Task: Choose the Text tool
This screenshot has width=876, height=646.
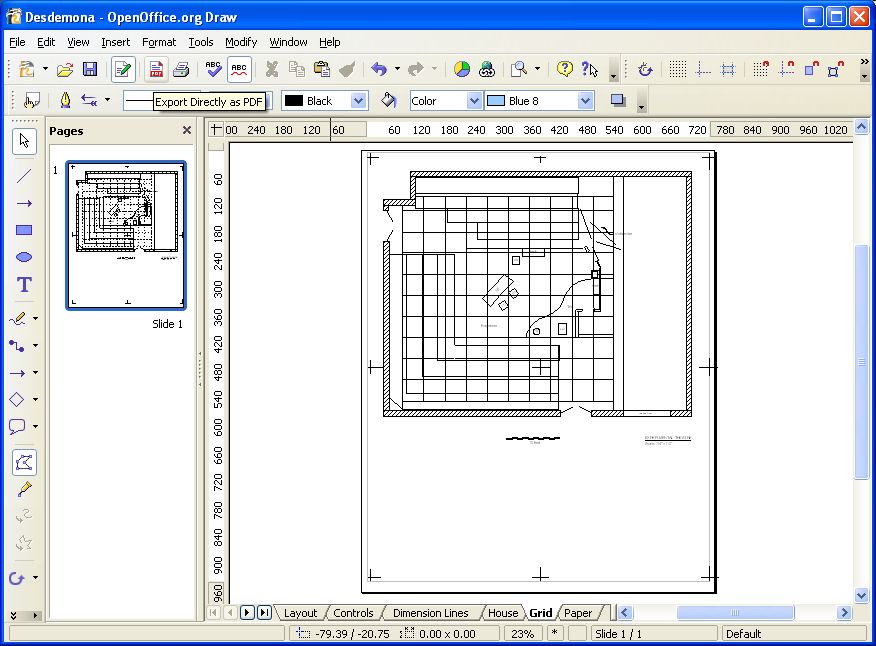Action: 24,284
